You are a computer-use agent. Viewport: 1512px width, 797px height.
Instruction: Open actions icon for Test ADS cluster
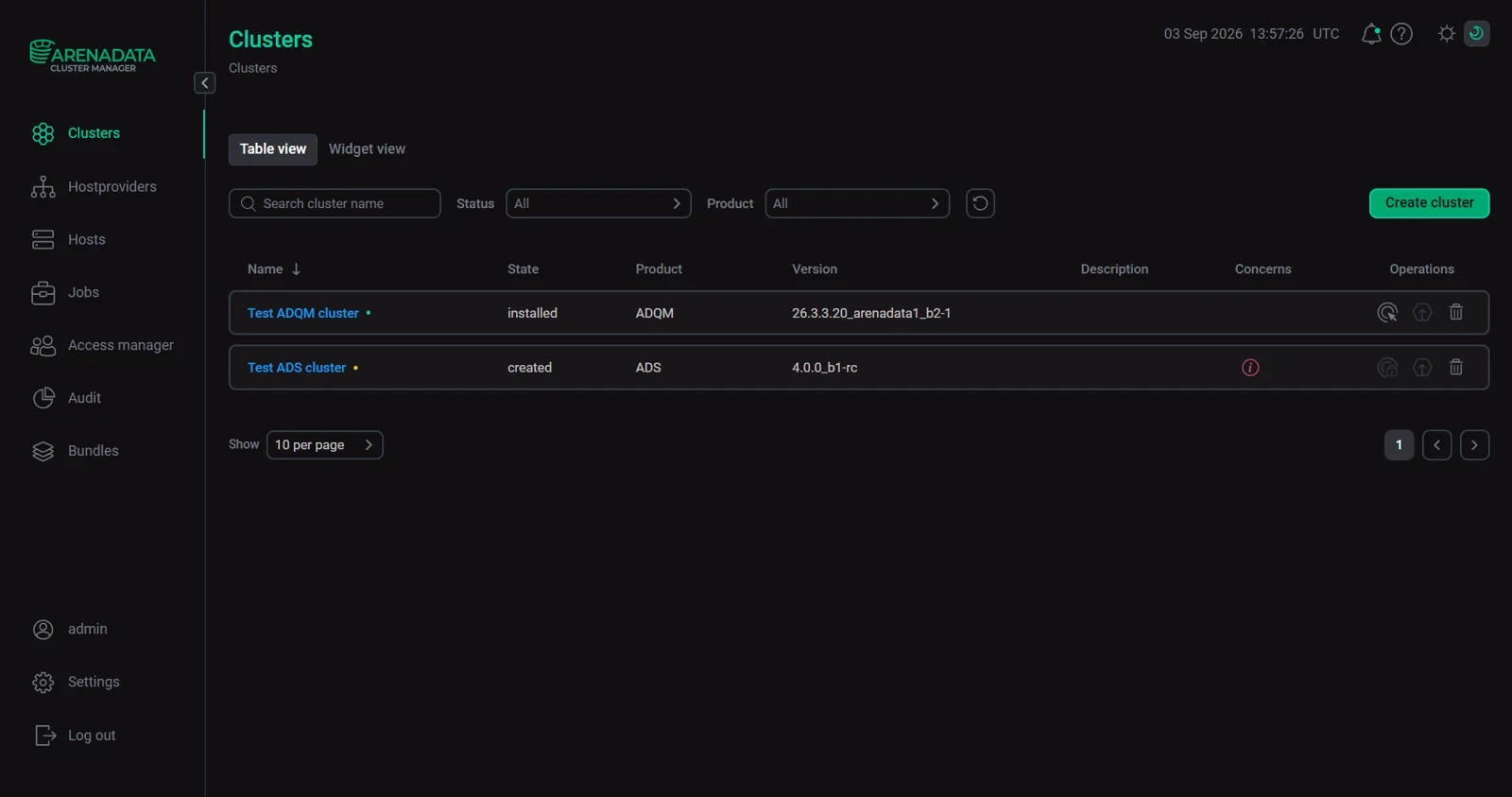pyautogui.click(x=1387, y=368)
